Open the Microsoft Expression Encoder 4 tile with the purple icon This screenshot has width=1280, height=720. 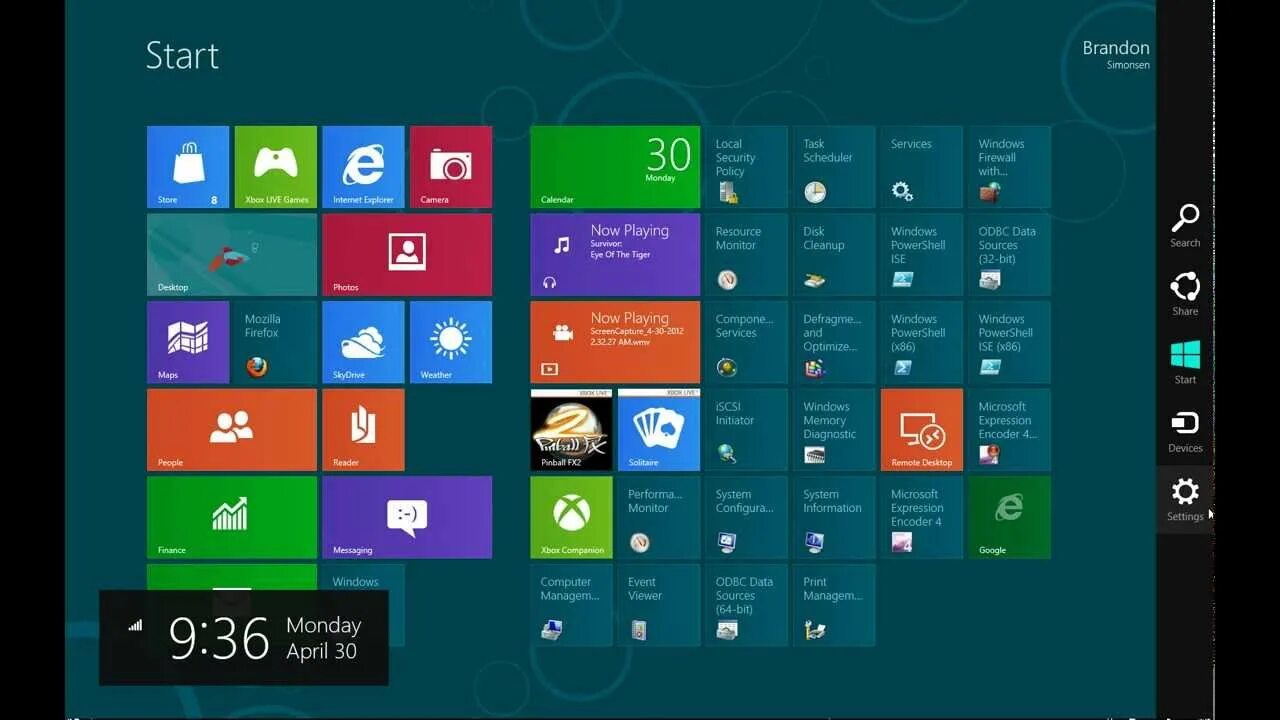[x=922, y=517]
